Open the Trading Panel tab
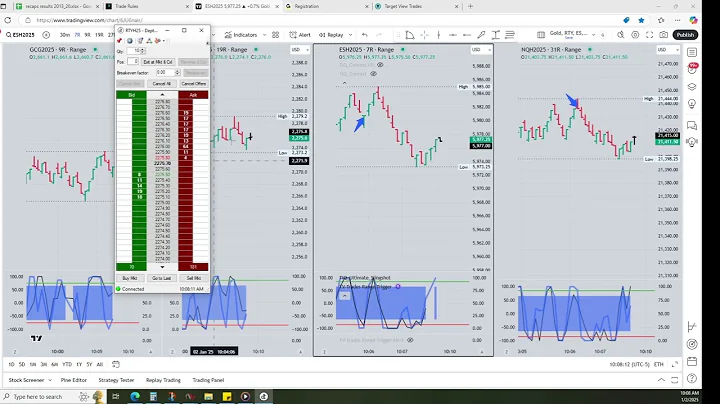This screenshot has height=404, width=720. (208, 380)
